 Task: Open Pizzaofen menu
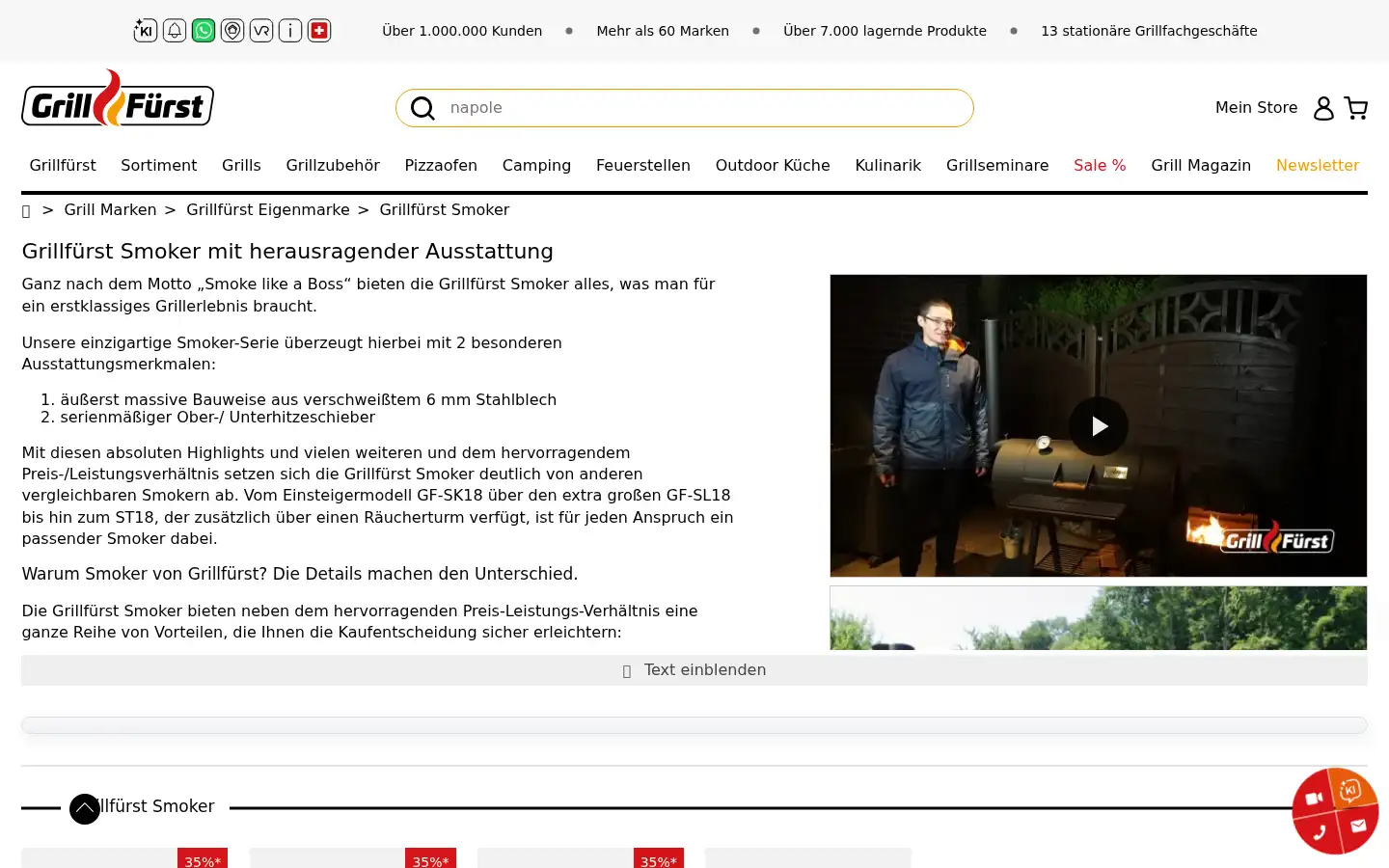pos(441,166)
